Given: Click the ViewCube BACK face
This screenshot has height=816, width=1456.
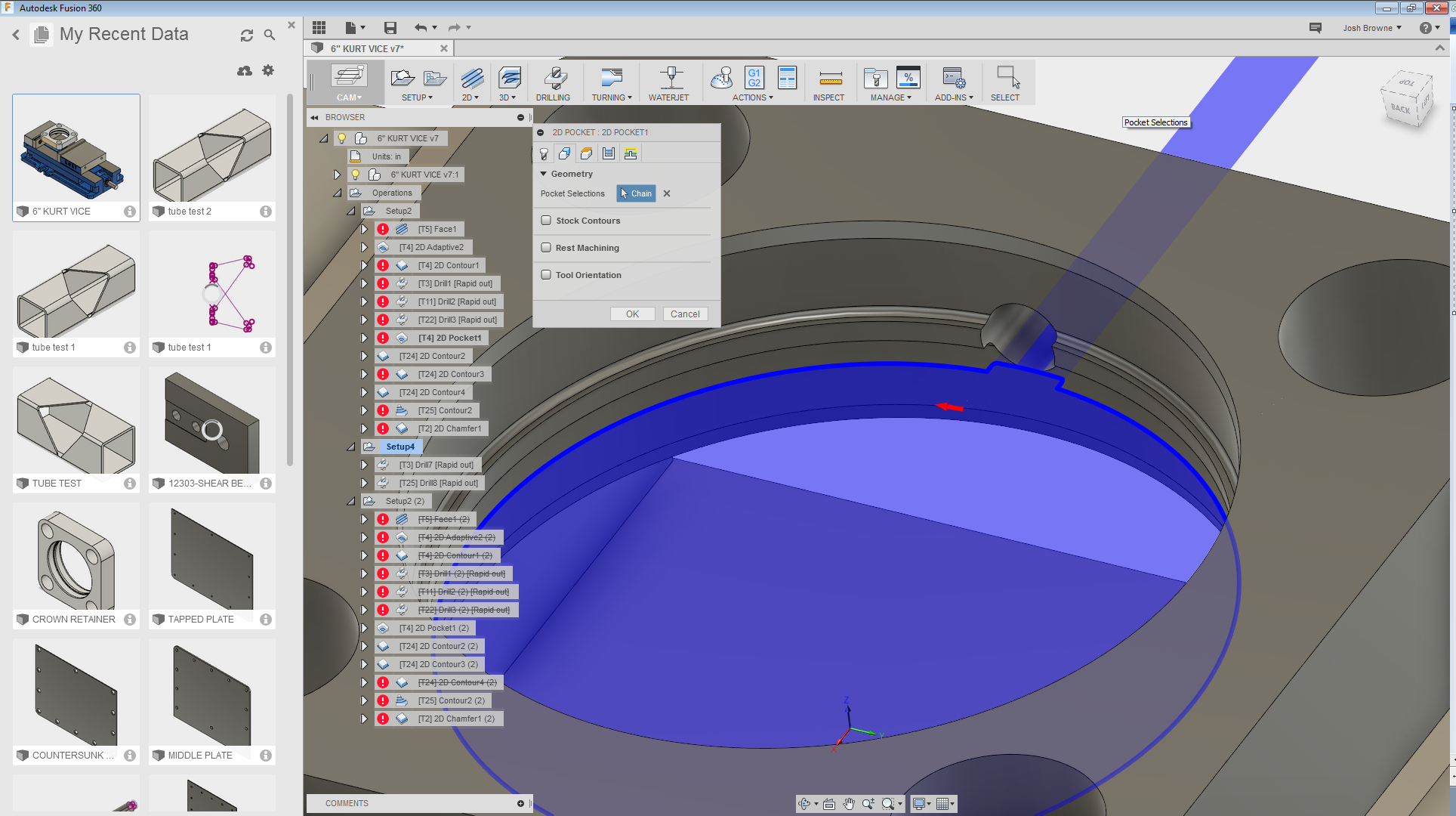Looking at the screenshot, I should [1401, 109].
